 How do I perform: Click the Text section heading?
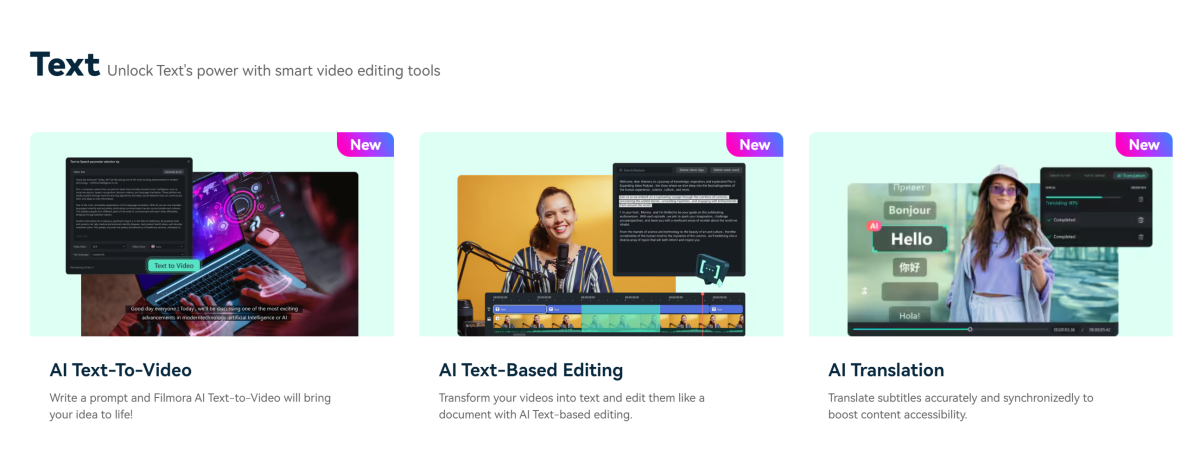point(65,64)
